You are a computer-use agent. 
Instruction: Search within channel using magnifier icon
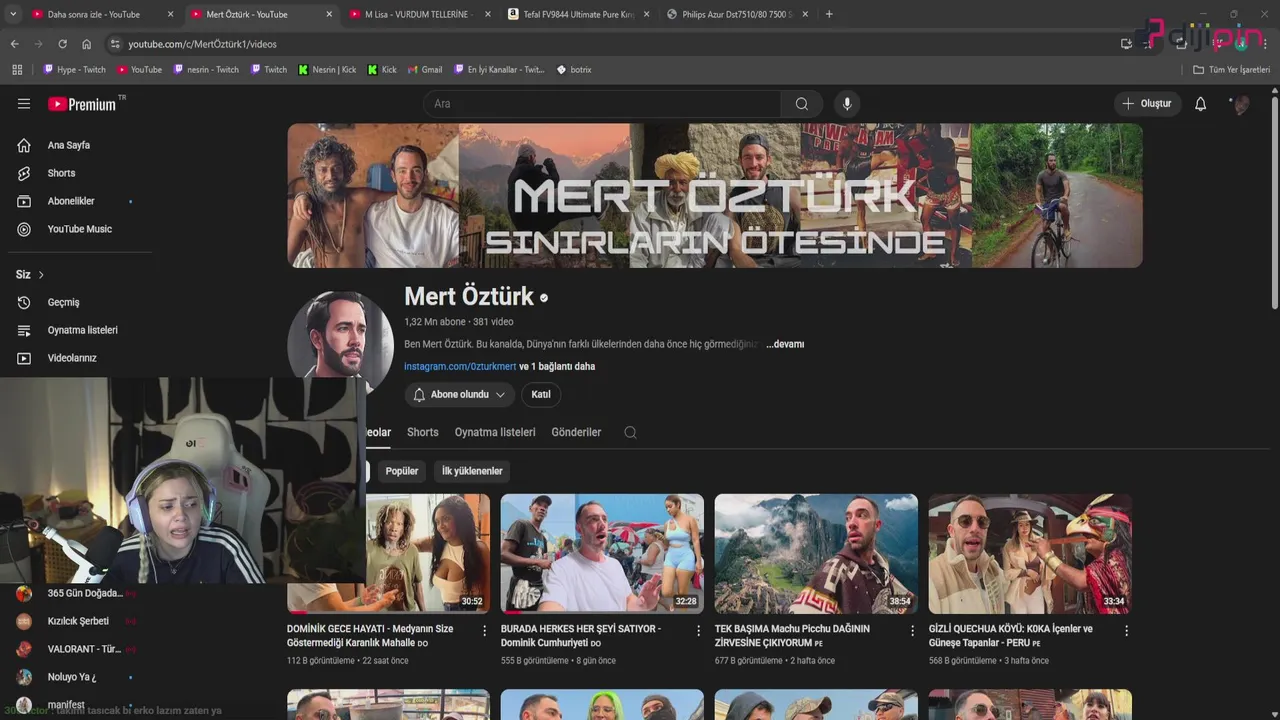630,432
